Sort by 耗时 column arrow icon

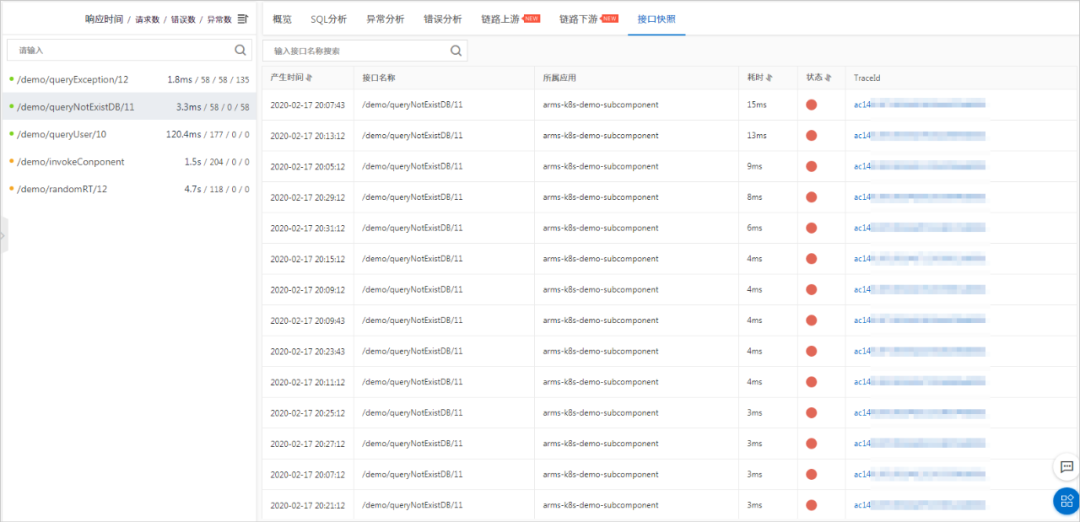pos(769,78)
